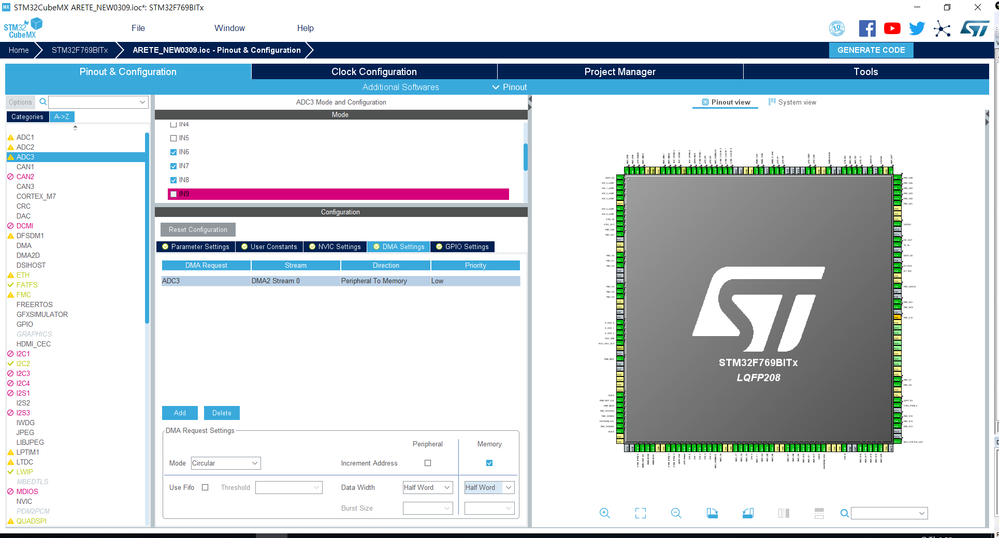The width and height of the screenshot is (999, 538).
Task: Click the pin search magnifier icon
Action: [x=844, y=513]
